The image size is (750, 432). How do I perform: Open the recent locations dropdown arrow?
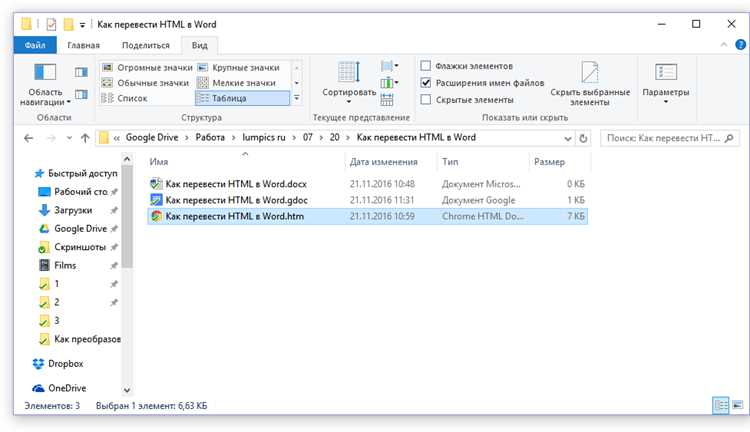pos(69,138)
